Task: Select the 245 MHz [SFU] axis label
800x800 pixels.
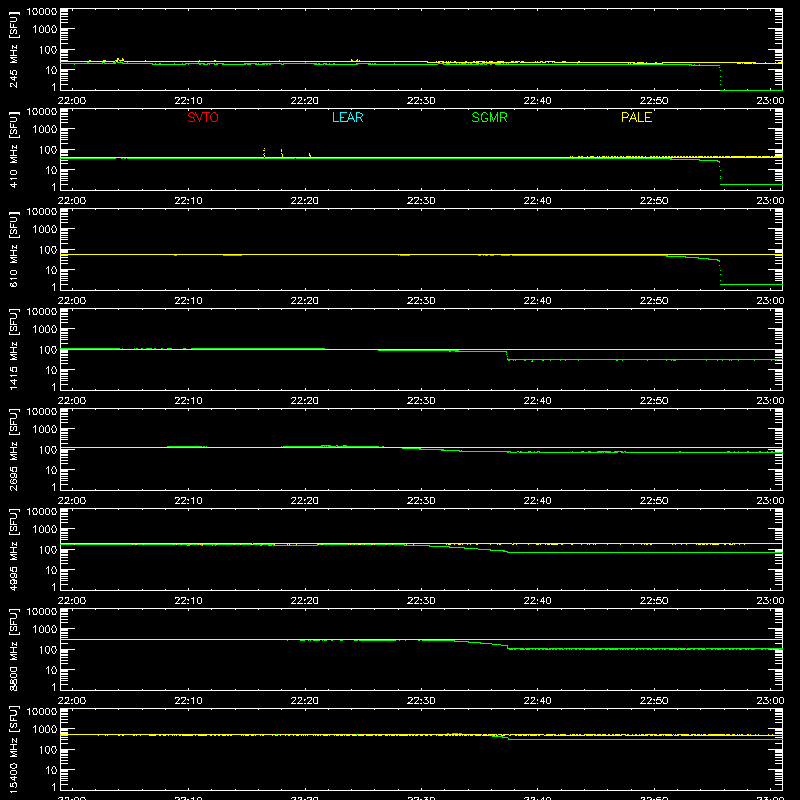Action: (x=13, y=51)
